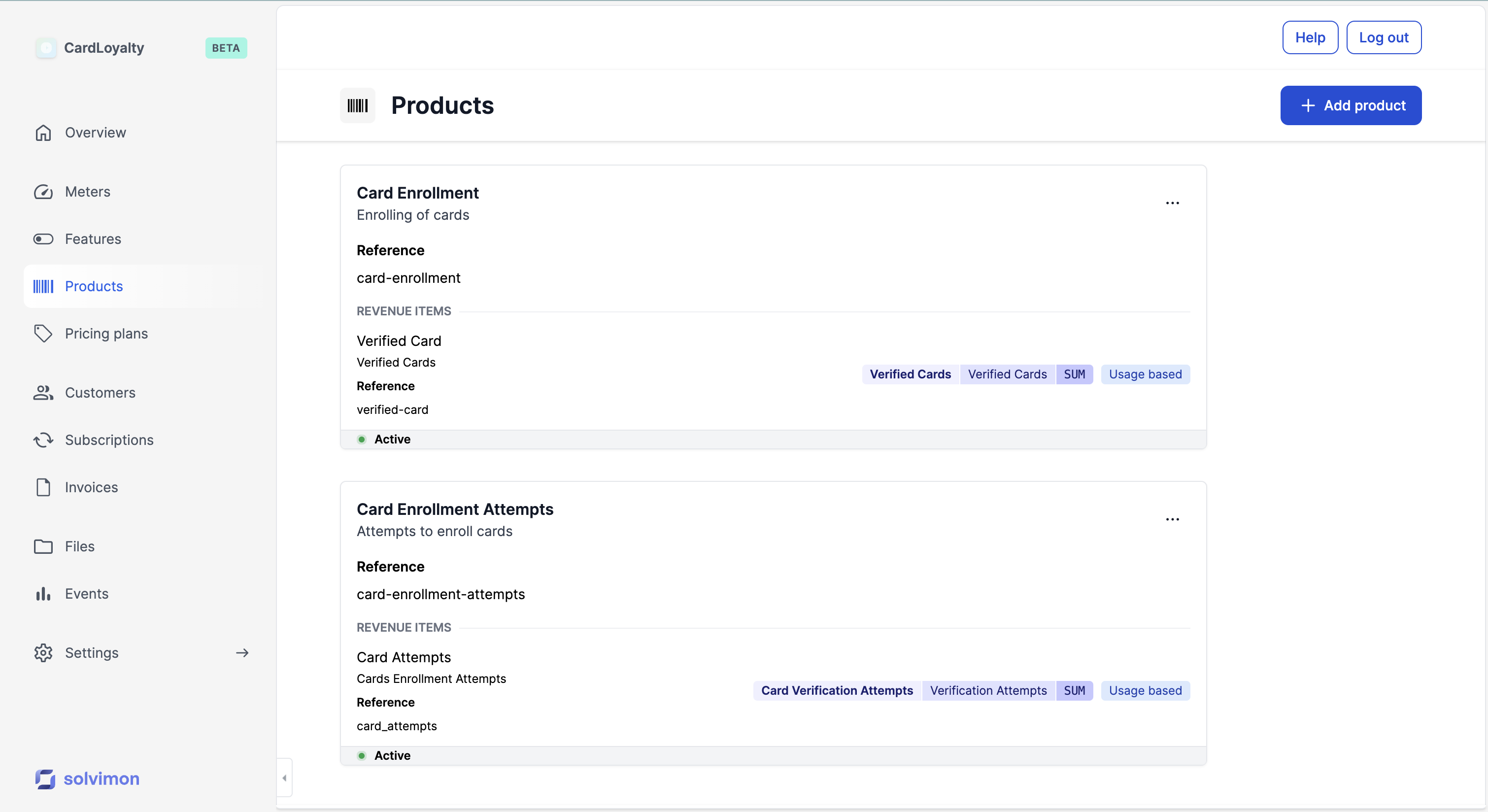
Task: Click the Card Verification Attempts meter tag
Action: pos(837,691)
